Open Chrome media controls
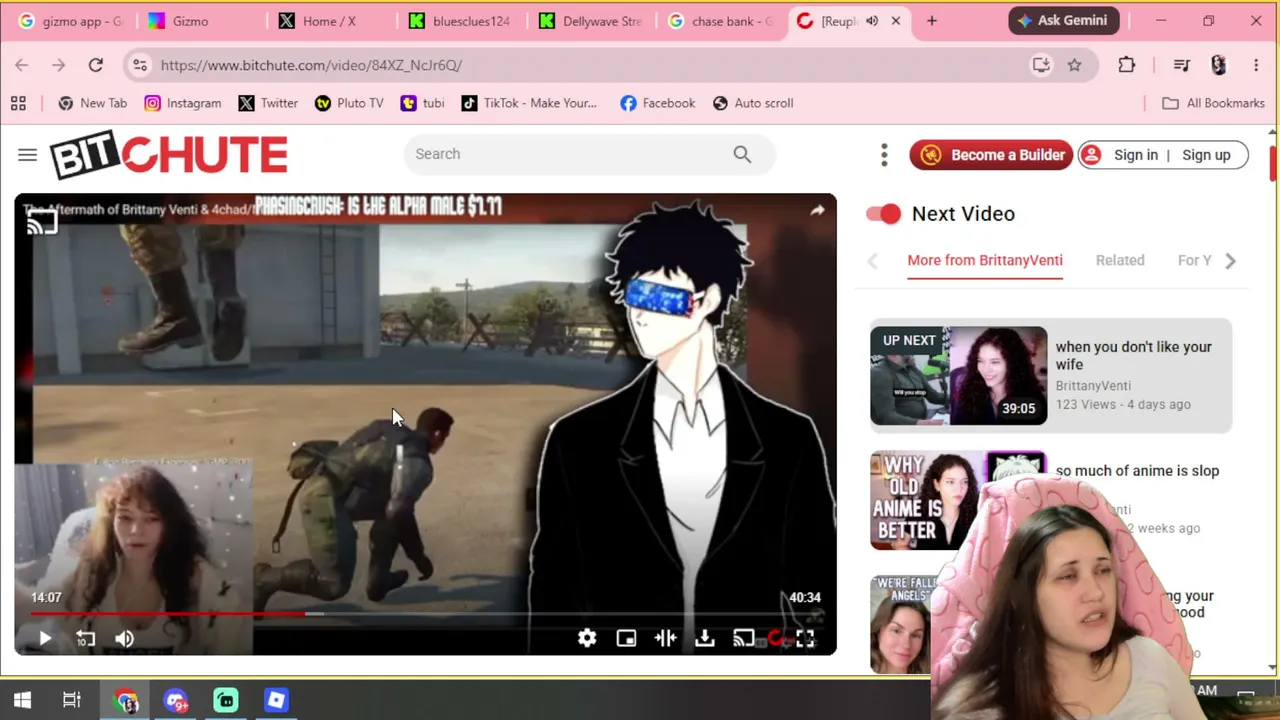 coord(1182,65)
